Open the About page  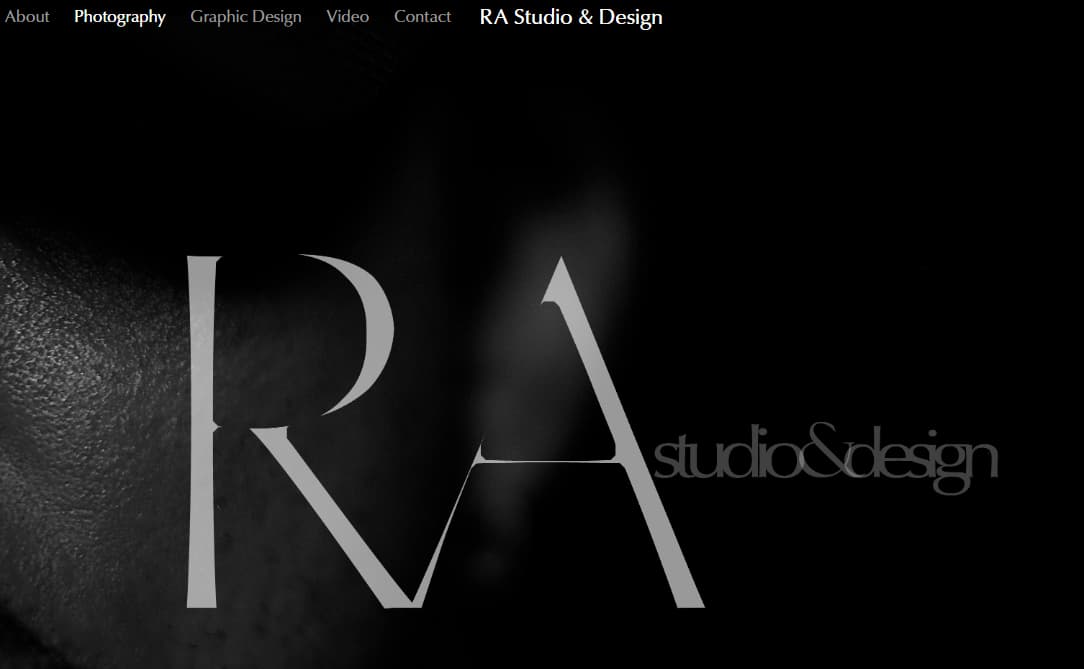tap(27, 17)
